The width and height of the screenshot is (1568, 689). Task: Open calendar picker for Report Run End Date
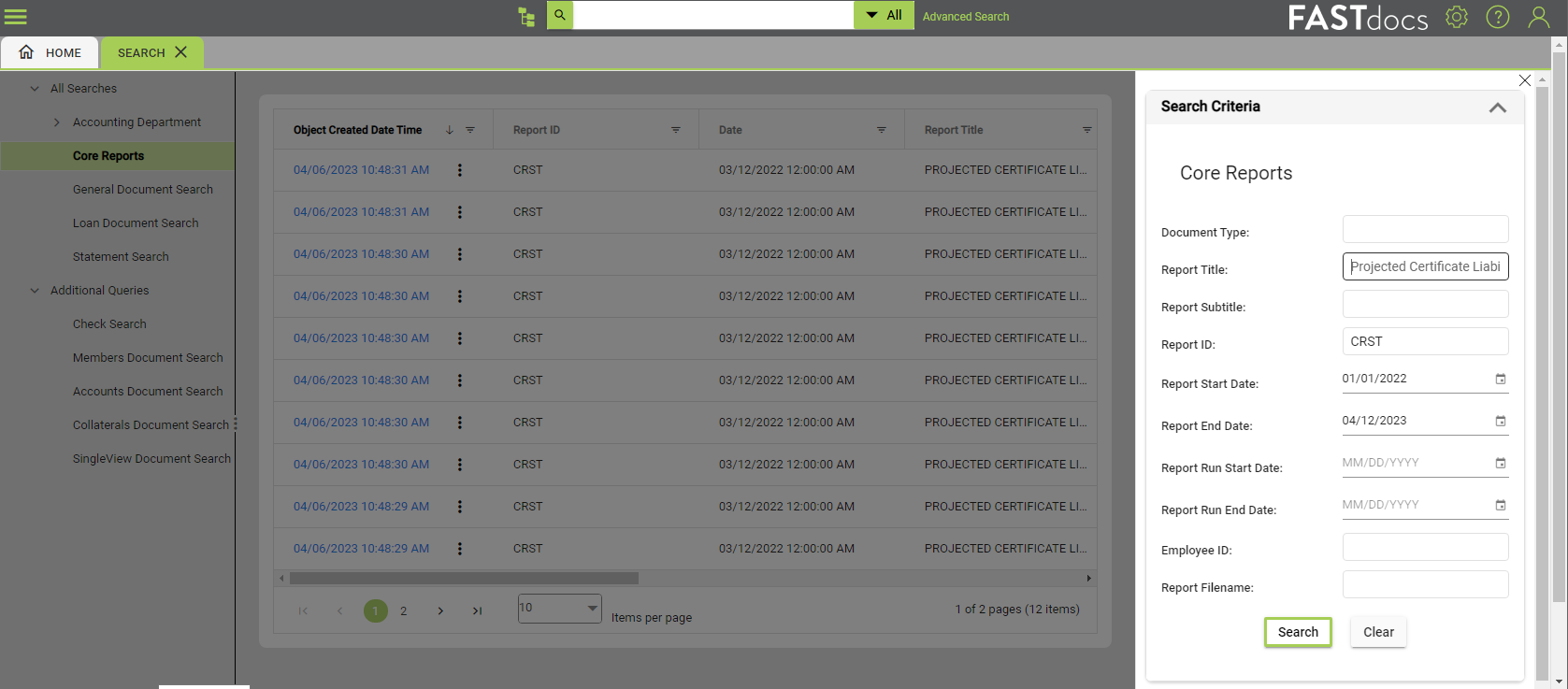point(1500,505)
